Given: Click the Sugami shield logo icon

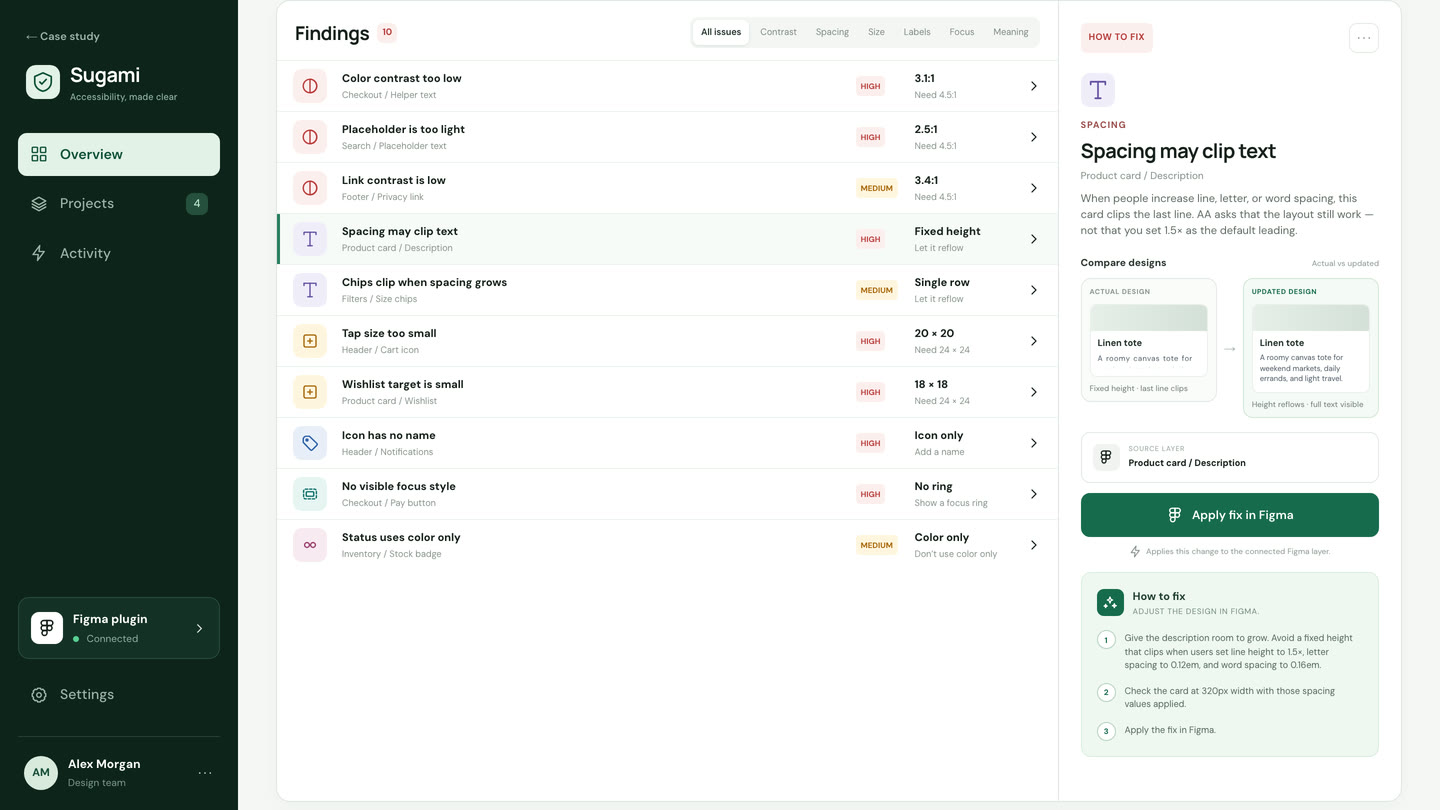Looking at the screenshot, I should [43, 82].
